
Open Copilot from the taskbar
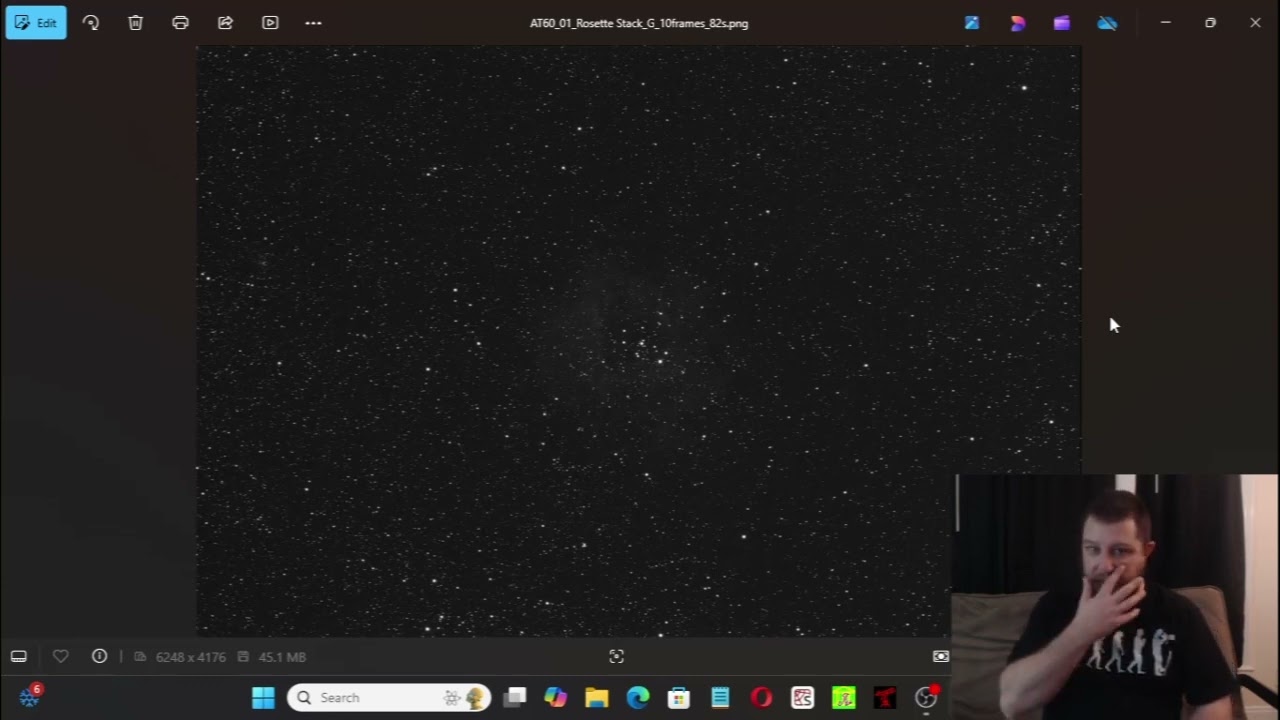tap(555, 698)
